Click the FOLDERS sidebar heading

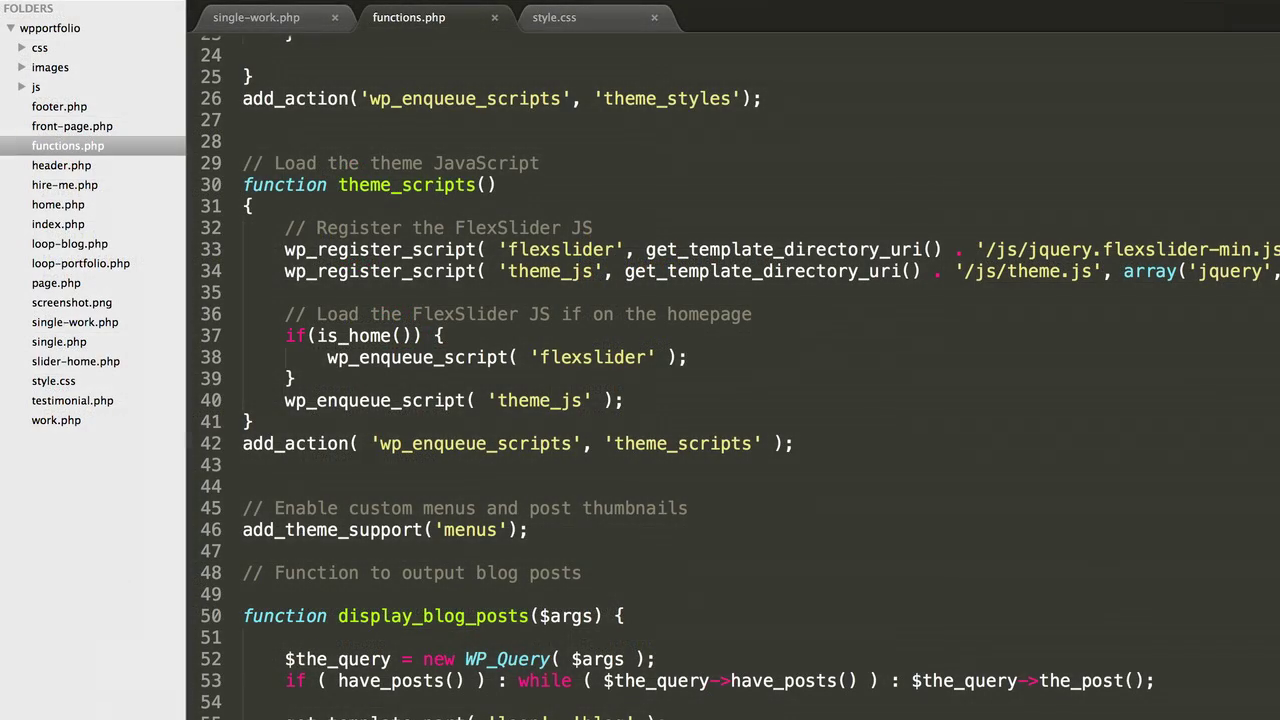[28, 8]
